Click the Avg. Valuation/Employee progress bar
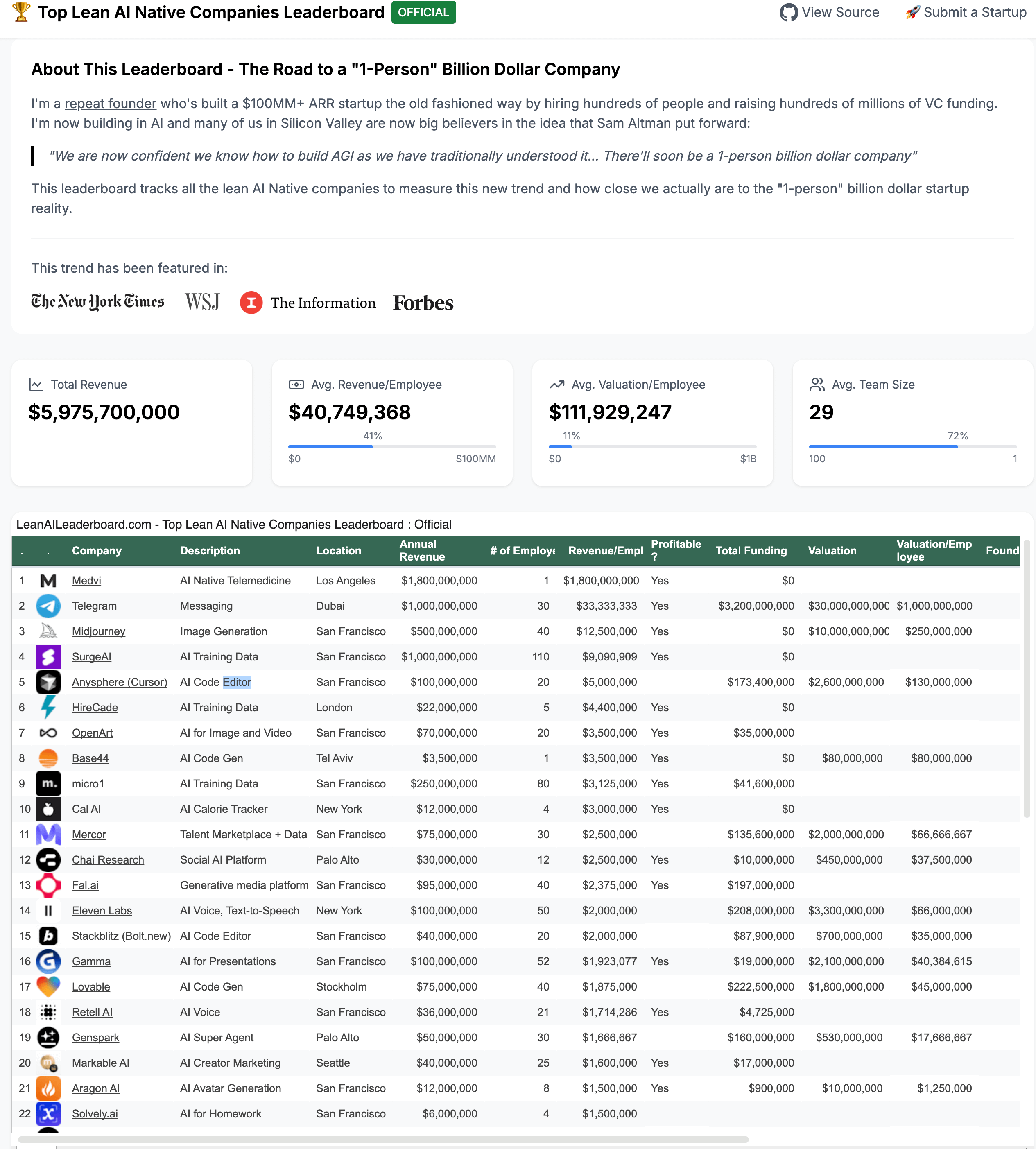1036x1149 pixels. tap(652, 447)
